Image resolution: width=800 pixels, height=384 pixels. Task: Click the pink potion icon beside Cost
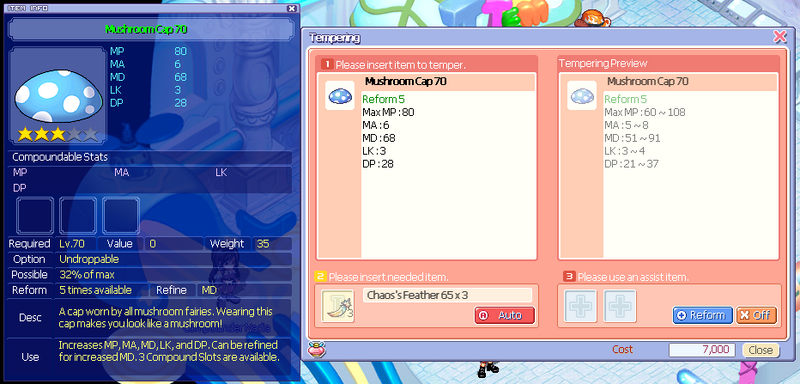point(317,350)
